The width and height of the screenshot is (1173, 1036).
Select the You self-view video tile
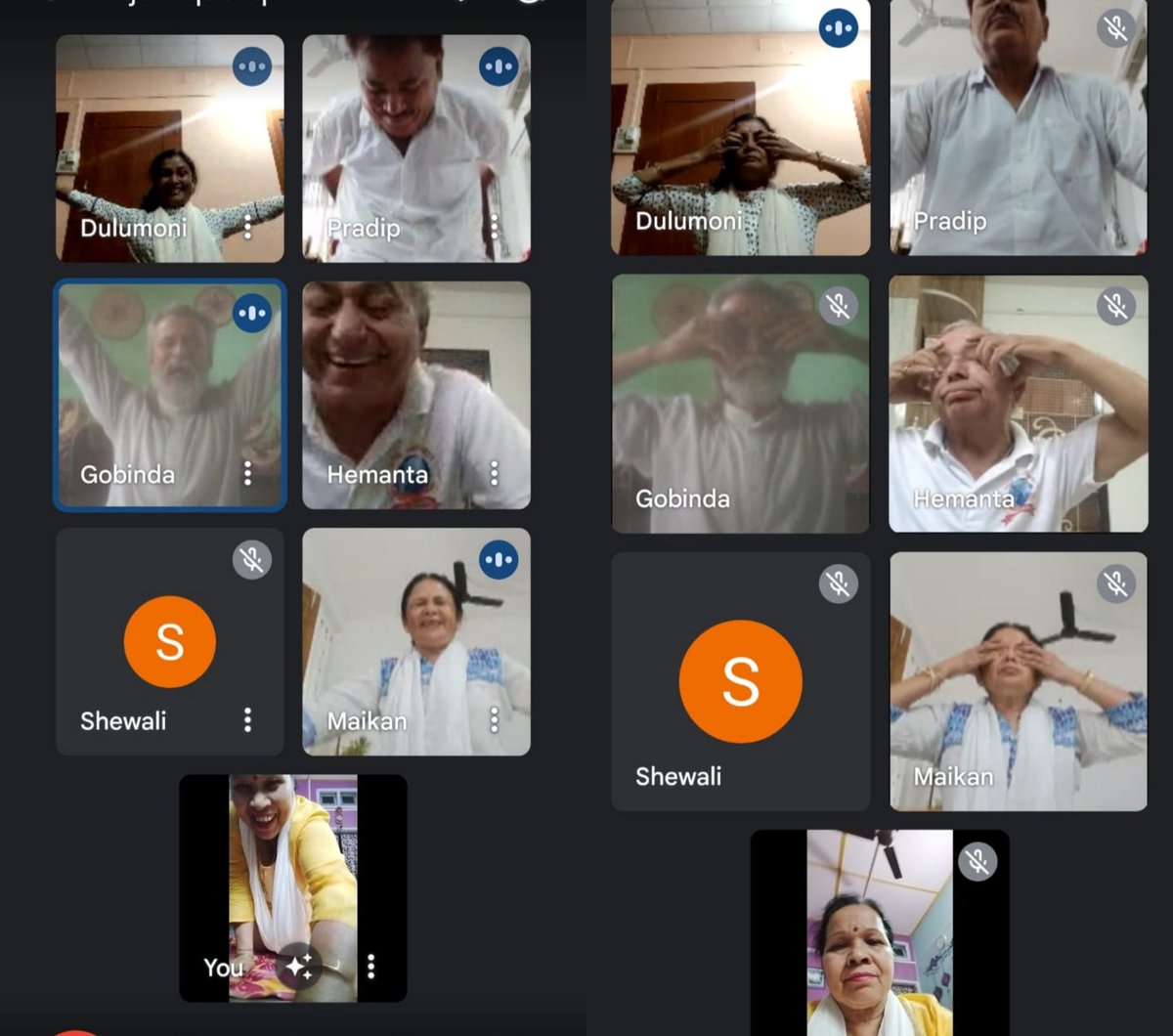(x=293, y=888)
